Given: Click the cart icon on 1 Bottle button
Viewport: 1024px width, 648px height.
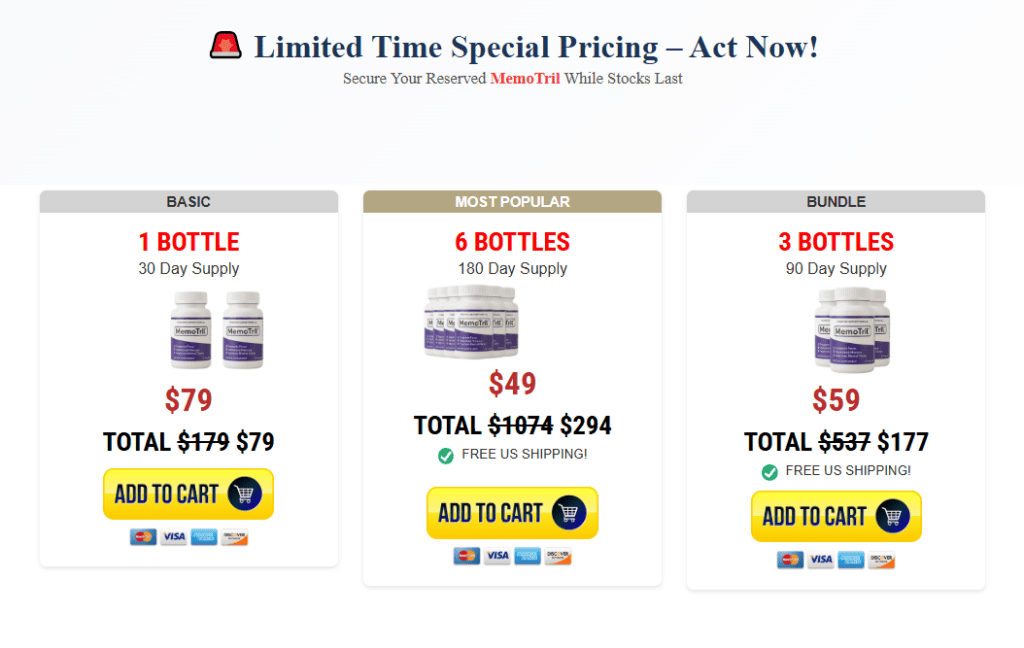Looking at the screenshot, I should [245, 494].
